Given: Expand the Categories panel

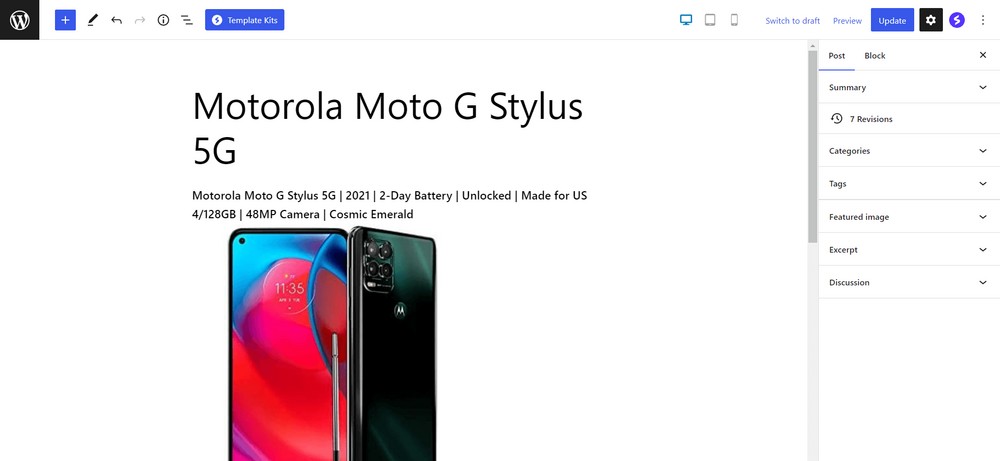Looking at the screenshot, I should [x=909, y=151].
